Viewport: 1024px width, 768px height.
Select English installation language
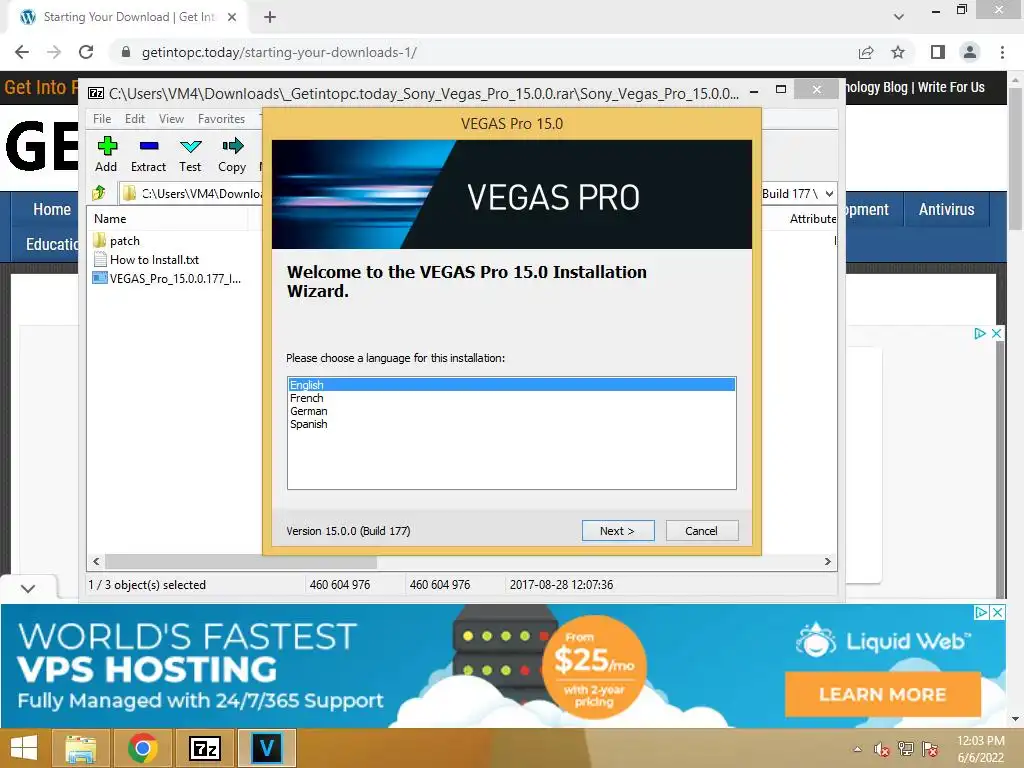512,385
